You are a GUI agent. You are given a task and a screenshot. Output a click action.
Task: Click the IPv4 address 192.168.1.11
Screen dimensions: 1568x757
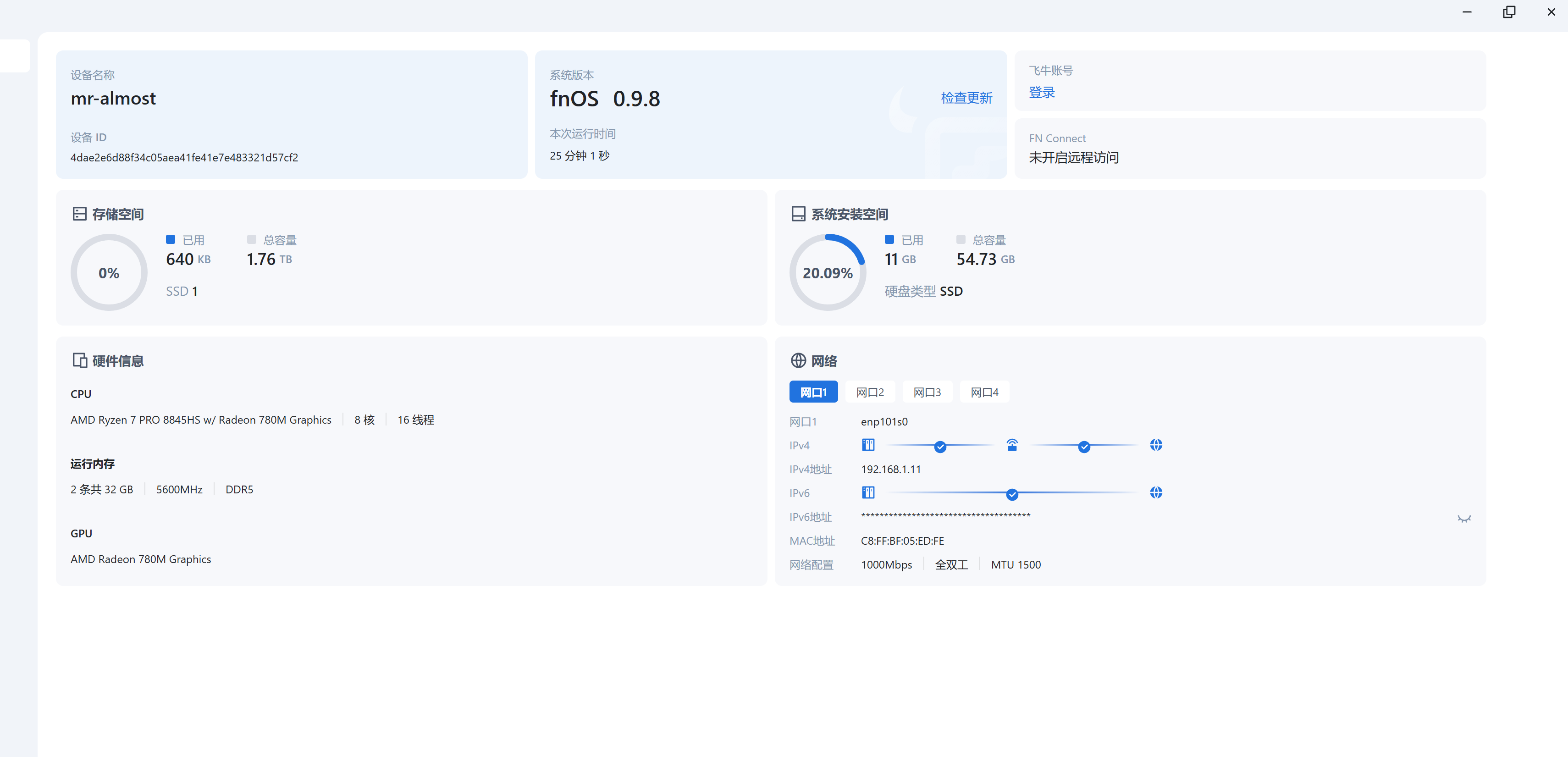890,469
